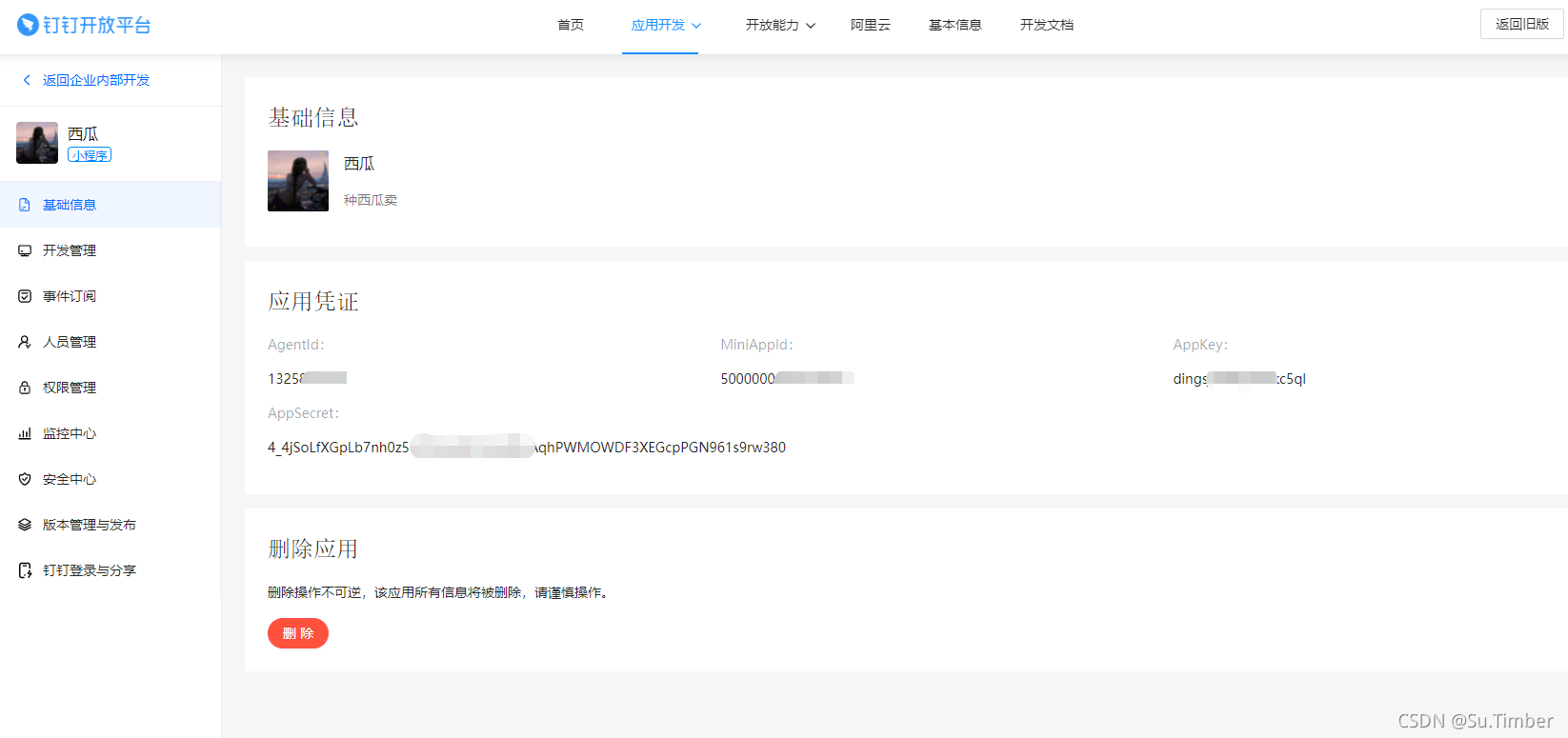Open 基本信息 in top navigation

click(x=955, y=25)
